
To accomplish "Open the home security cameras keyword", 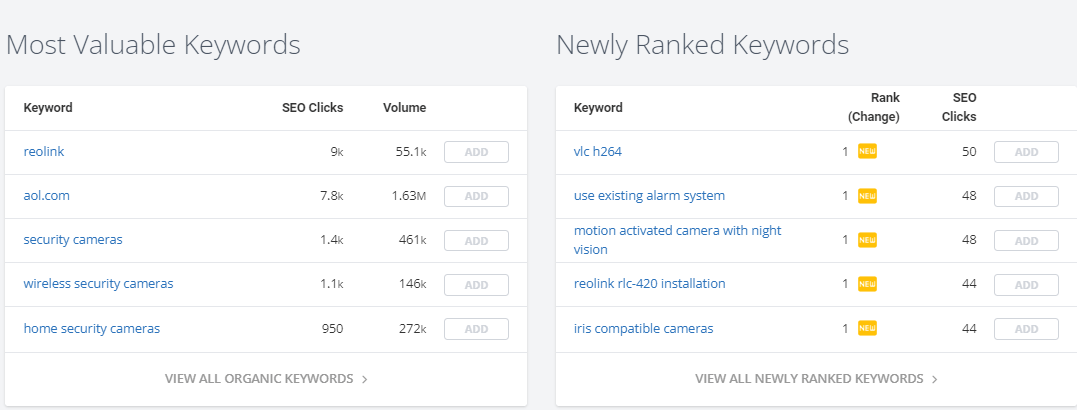I will click(x=91, y=328).
